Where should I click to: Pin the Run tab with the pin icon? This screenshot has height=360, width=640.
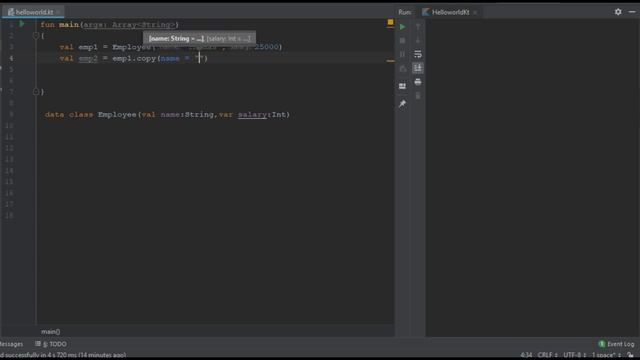click(402, 104)
